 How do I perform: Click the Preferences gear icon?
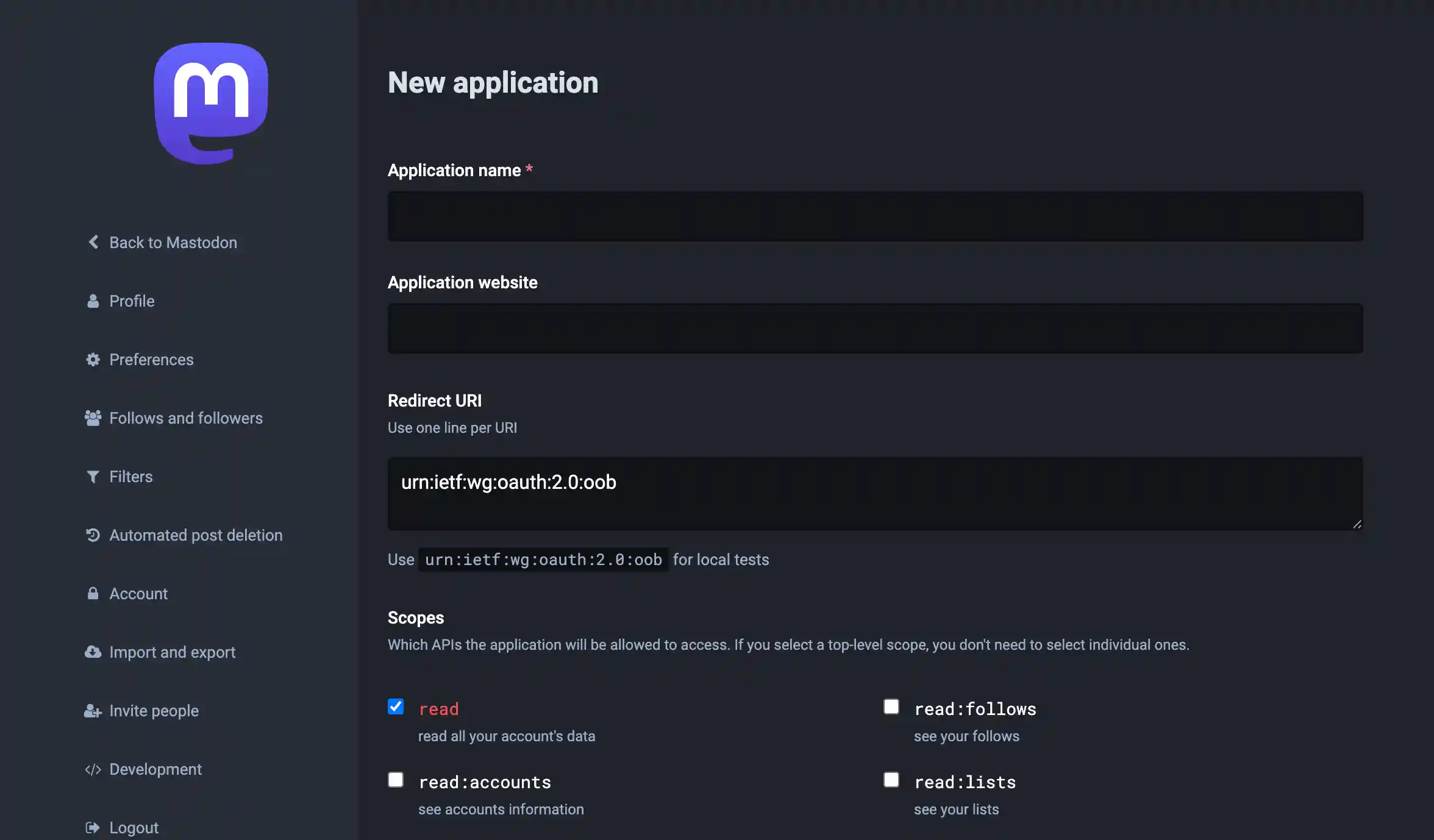pos(93,359)
